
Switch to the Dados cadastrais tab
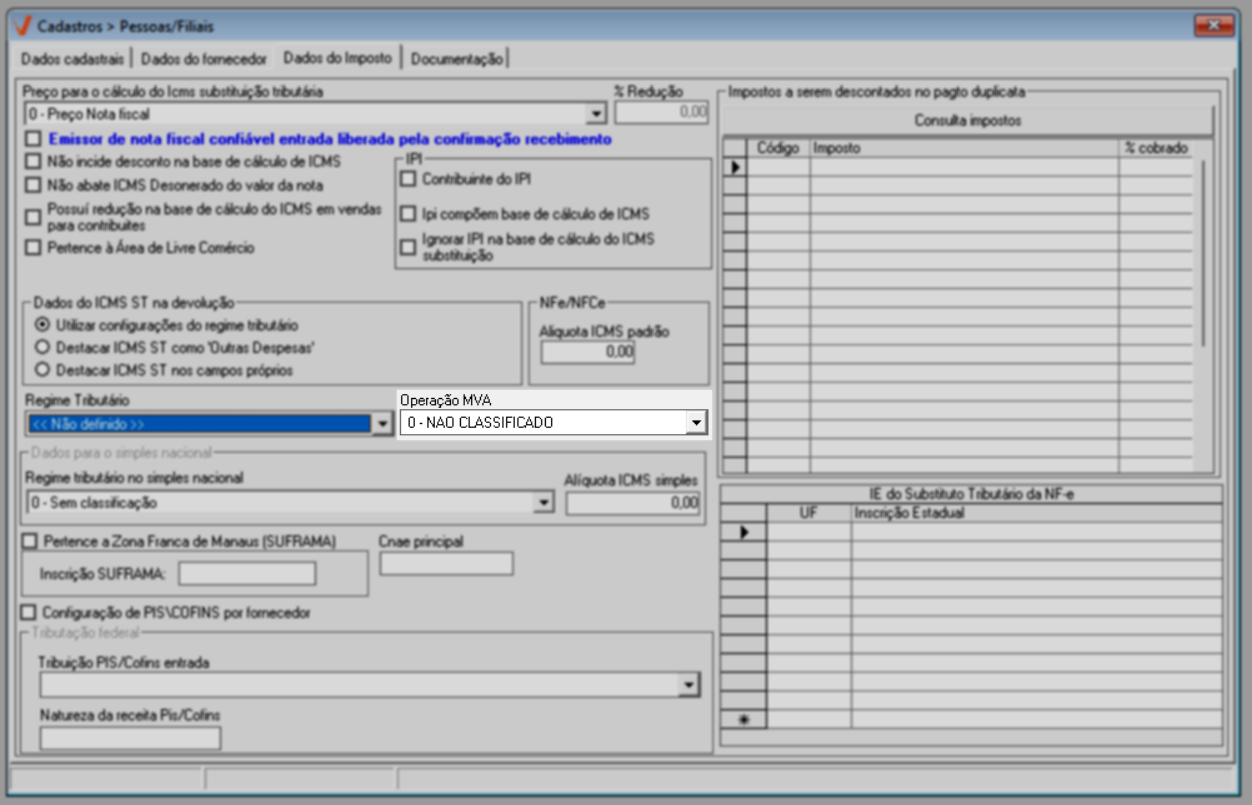click(x=75, y=59)
